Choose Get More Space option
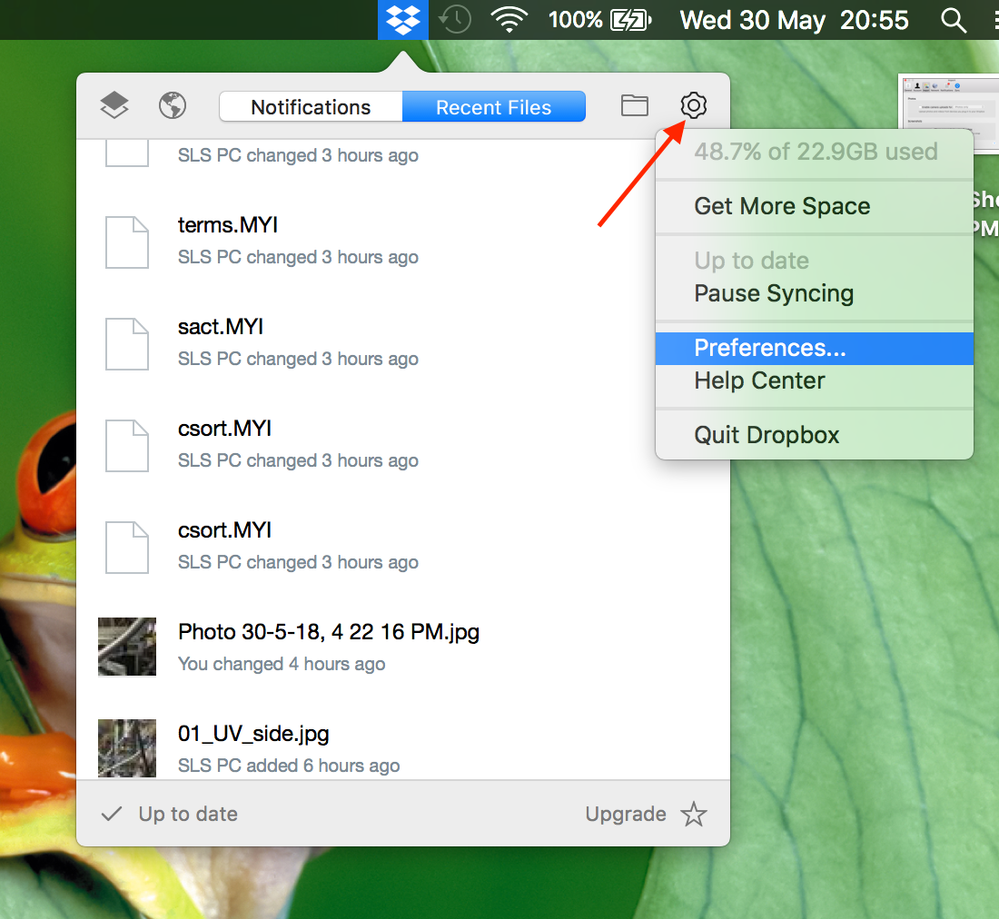The image size is (999, 919). 781,207
